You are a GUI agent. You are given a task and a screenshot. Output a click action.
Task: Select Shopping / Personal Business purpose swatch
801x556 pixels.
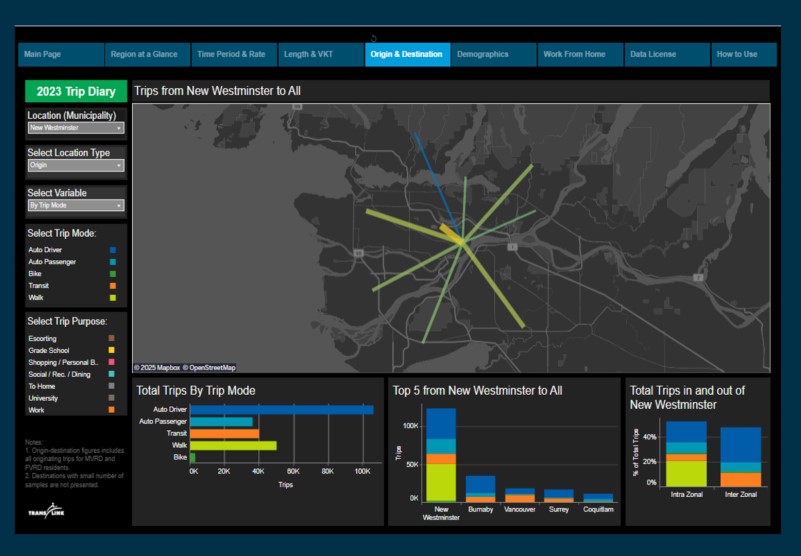point(112,362)
